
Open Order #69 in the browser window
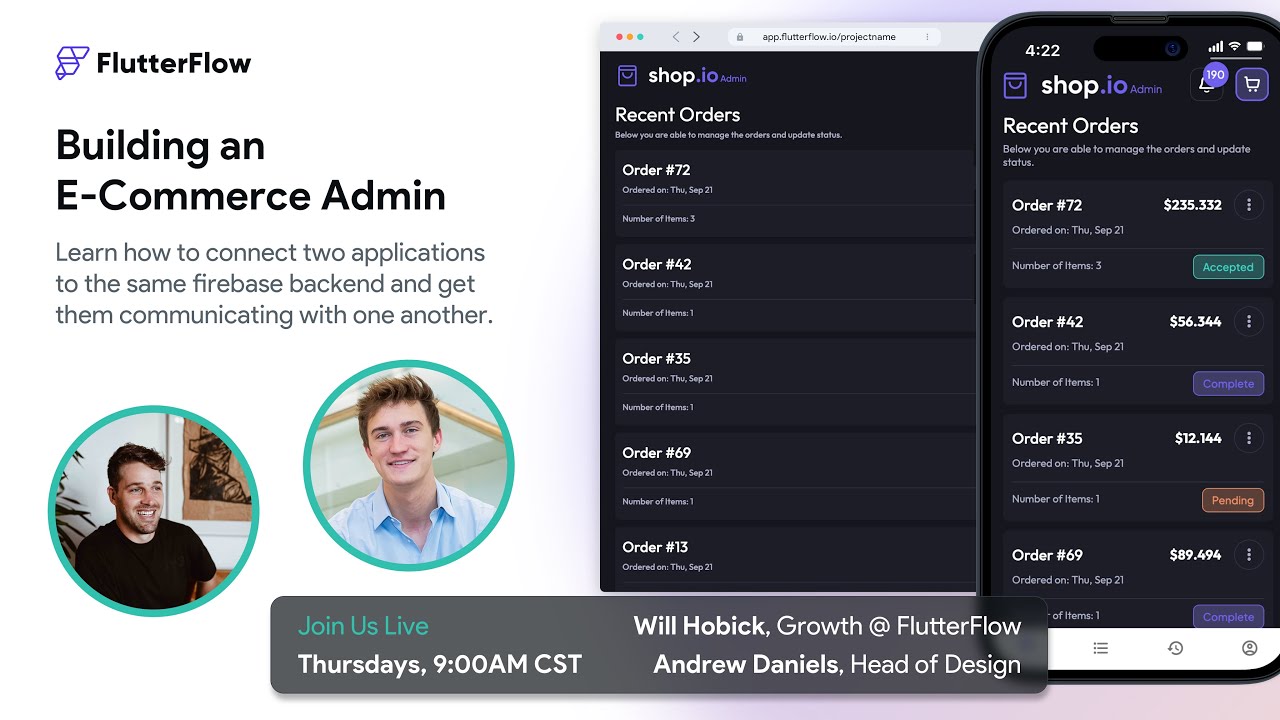click(796, 475)
